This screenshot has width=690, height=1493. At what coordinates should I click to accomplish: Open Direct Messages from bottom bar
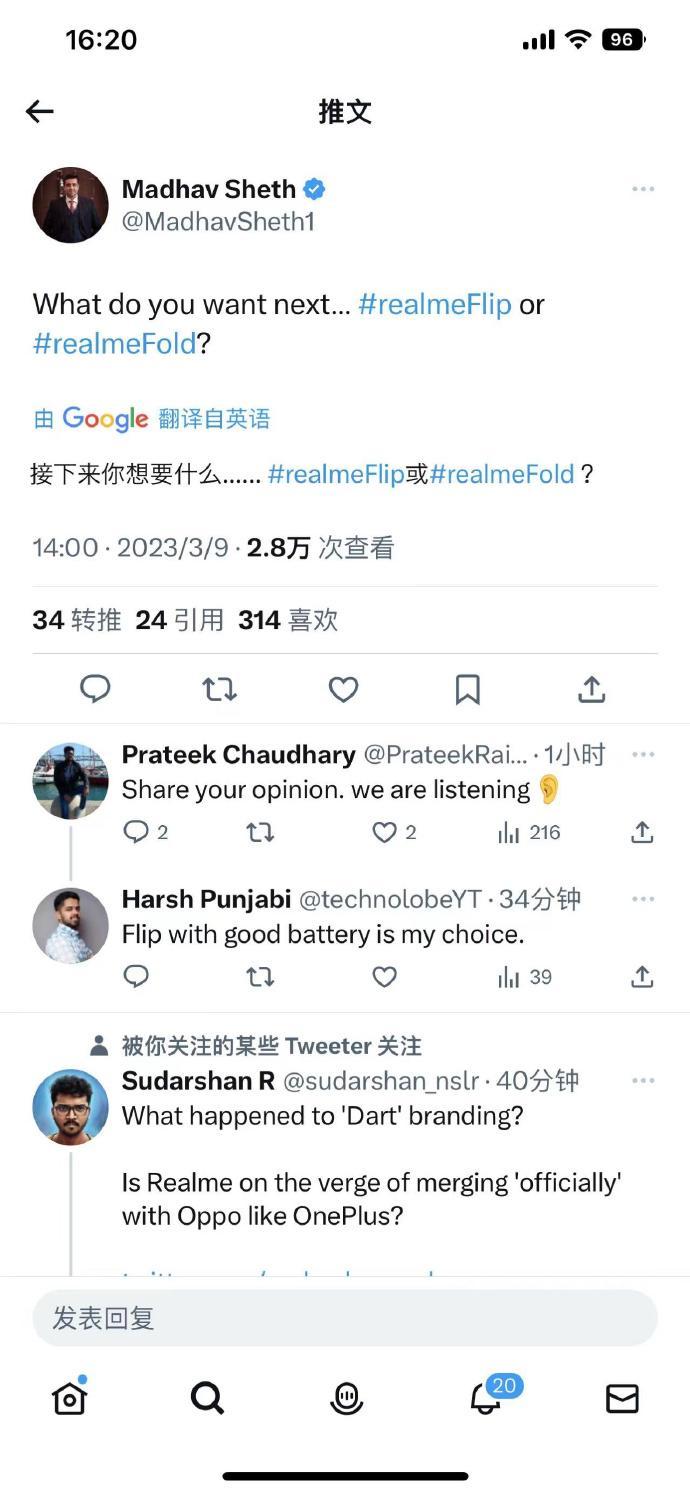[623, 1398]
